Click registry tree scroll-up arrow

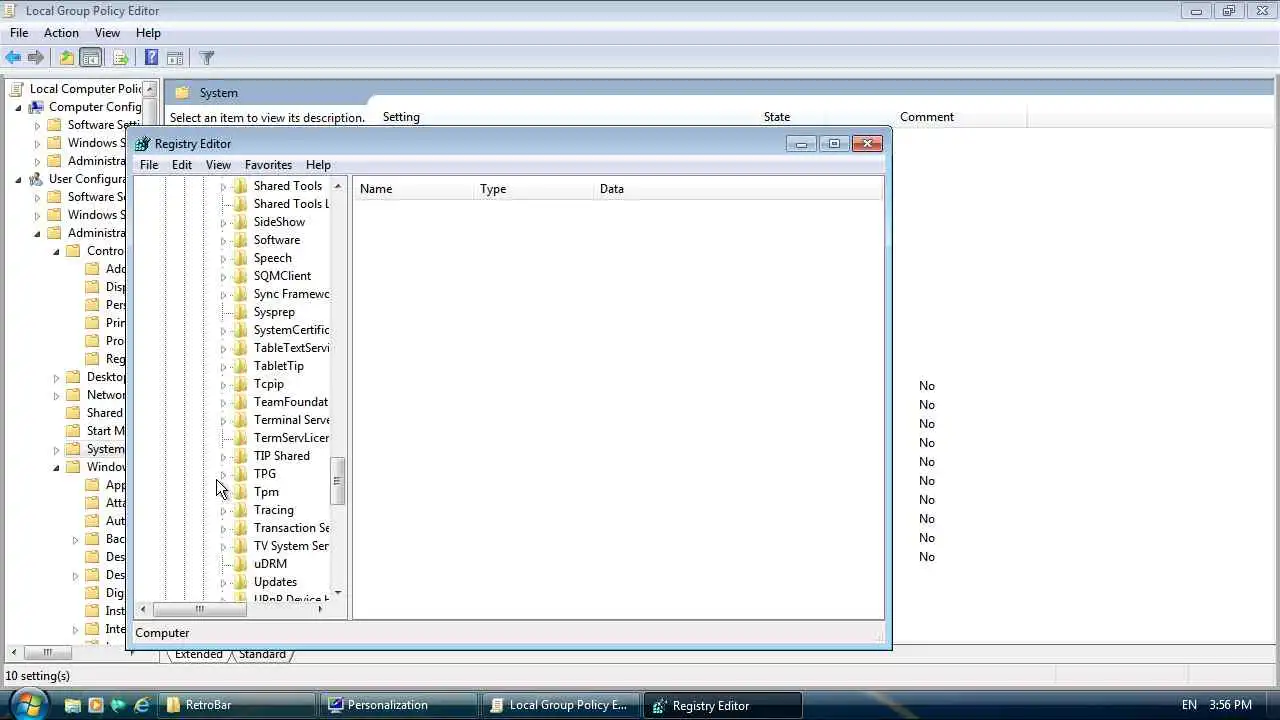coord(337,186)
